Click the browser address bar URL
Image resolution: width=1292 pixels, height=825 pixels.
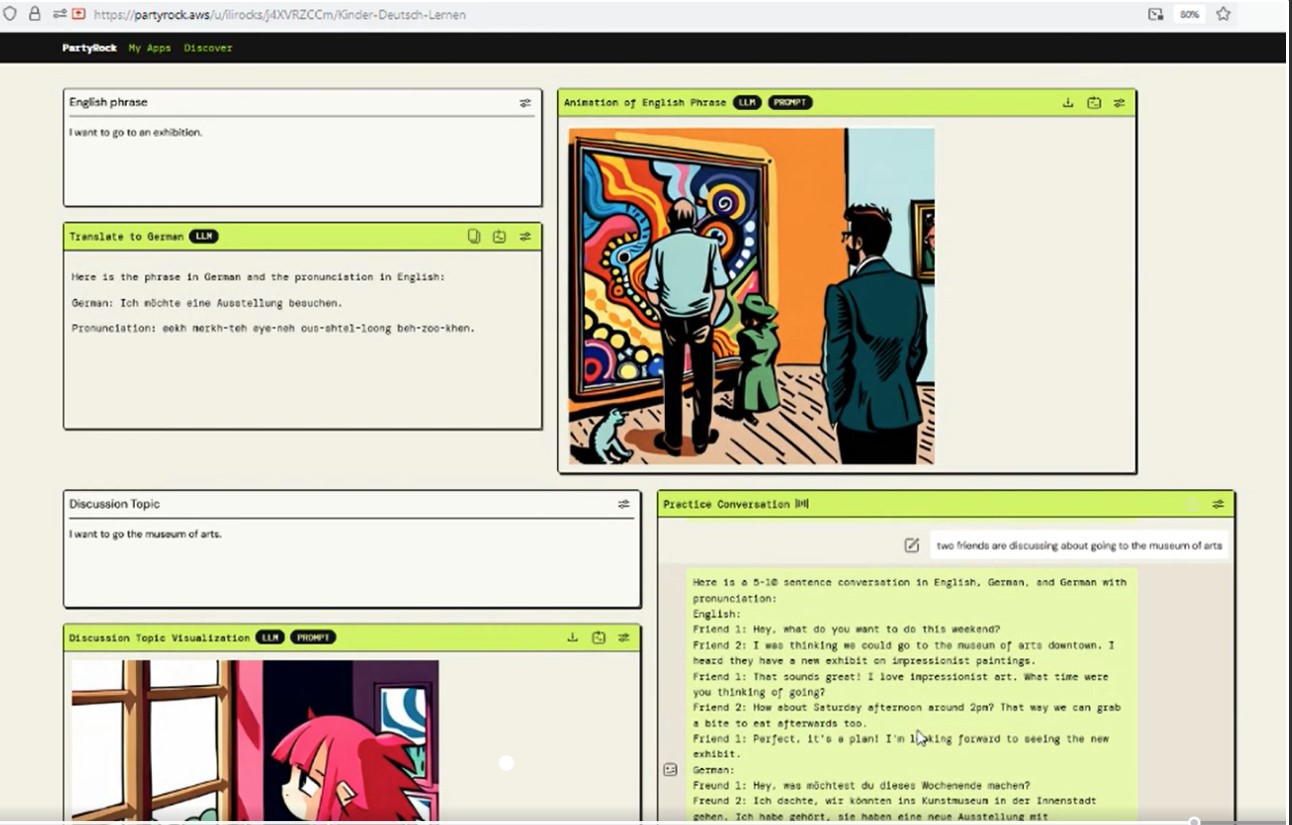[x=280, y=15]
